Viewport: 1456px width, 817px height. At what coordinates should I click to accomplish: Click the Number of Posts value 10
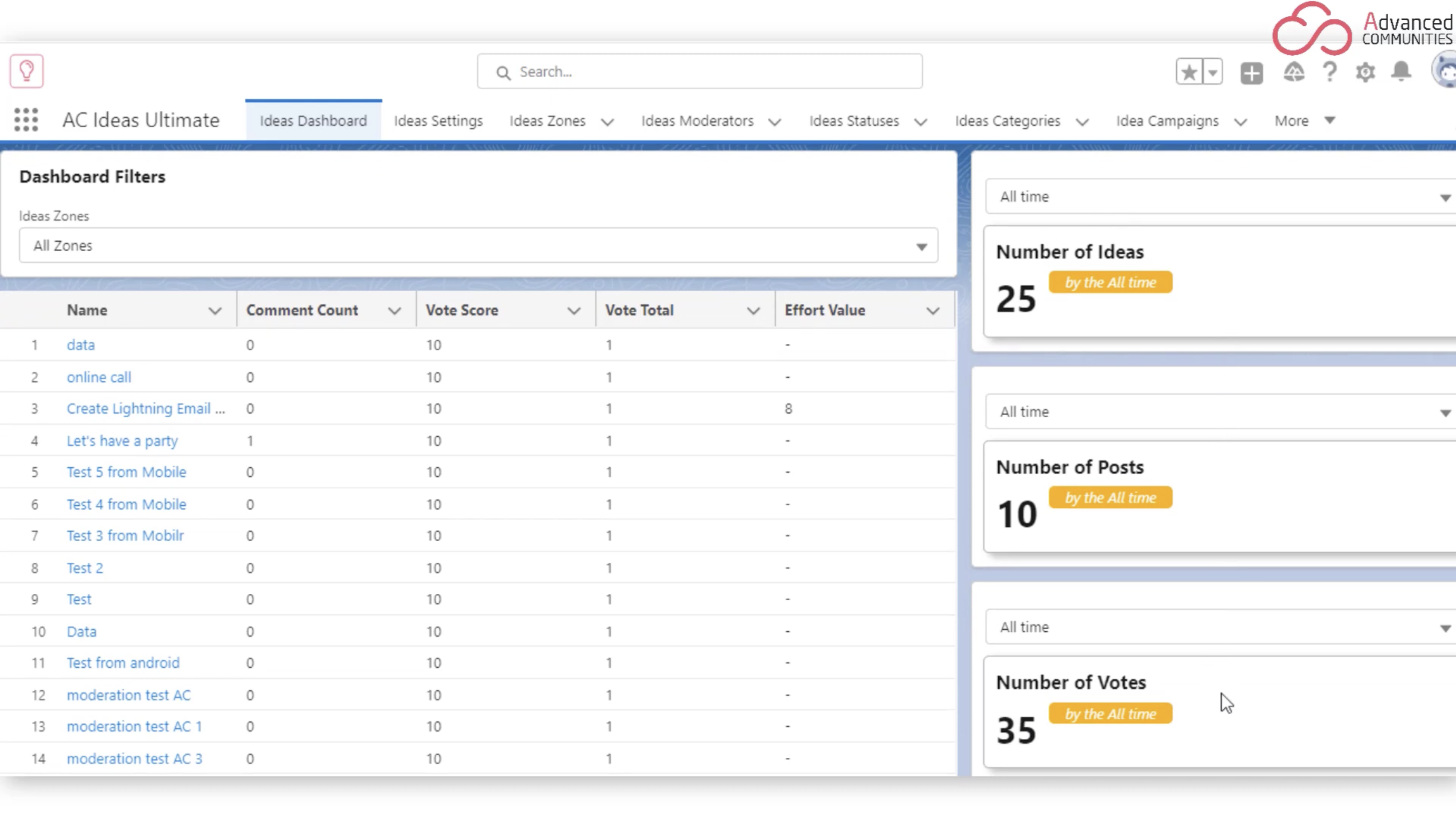pos(1017,514)
